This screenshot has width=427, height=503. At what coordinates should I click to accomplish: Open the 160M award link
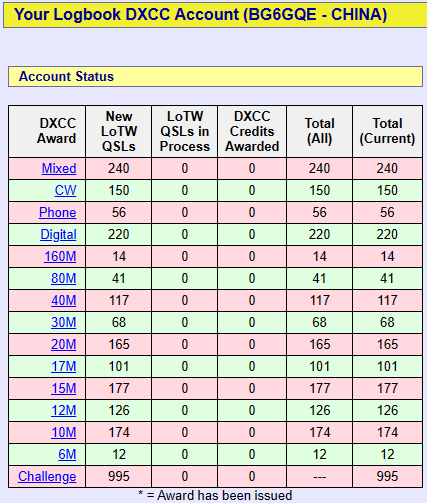(x=60, y=256)
